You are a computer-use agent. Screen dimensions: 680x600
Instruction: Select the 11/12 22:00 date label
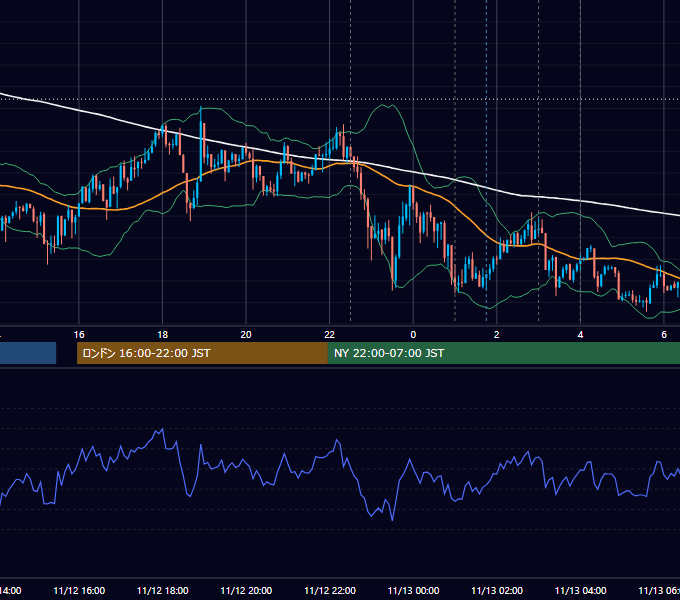tap(330, 590)
